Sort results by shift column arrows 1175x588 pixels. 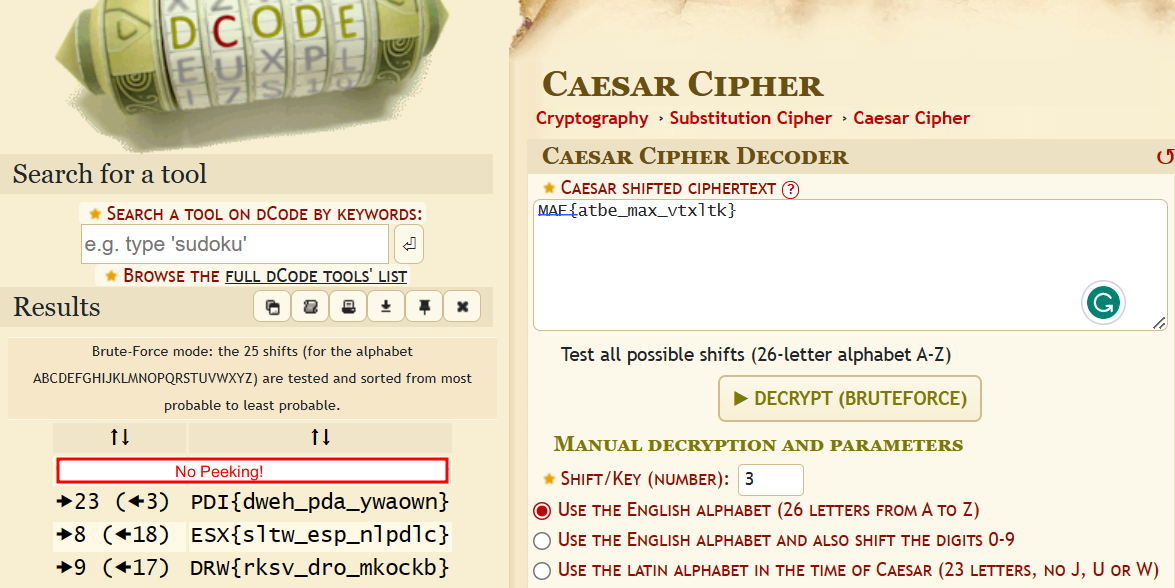click(120, 437)
